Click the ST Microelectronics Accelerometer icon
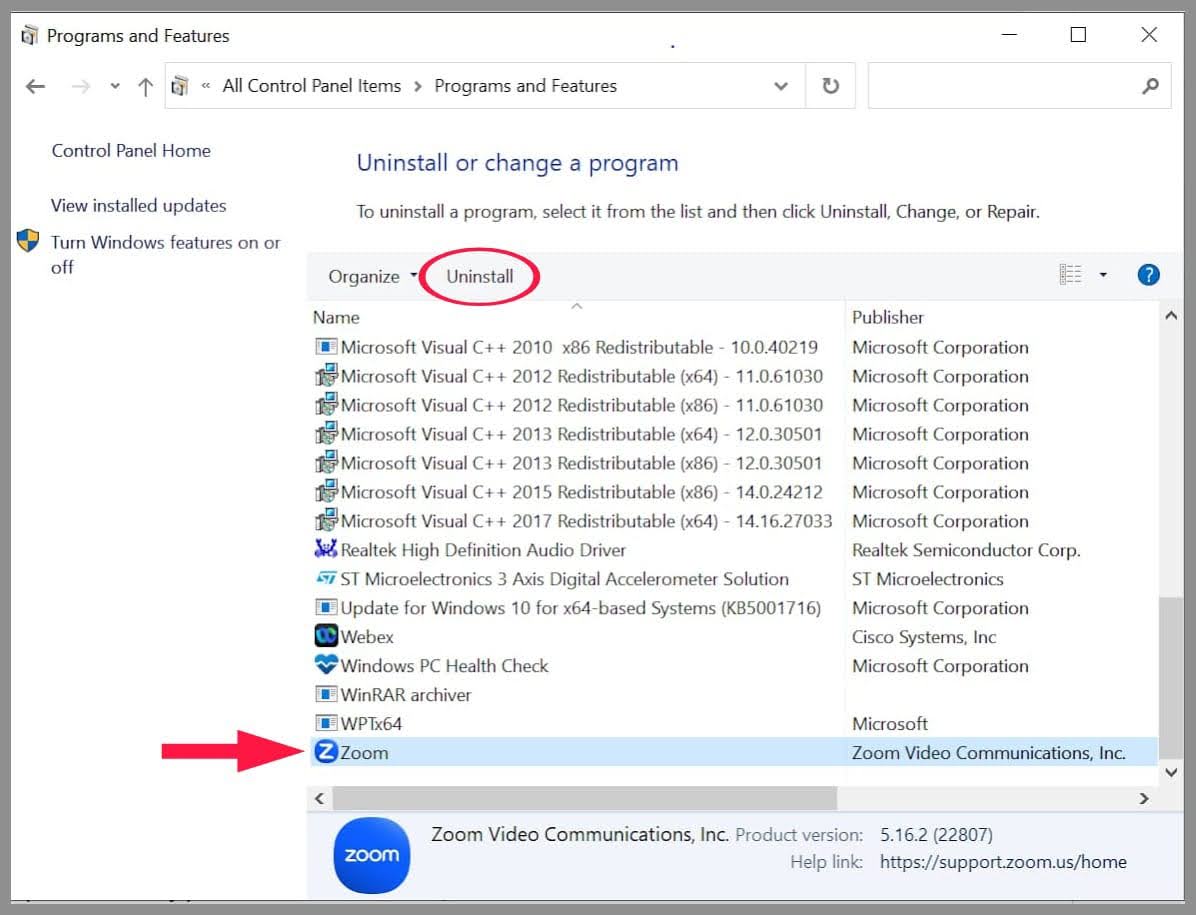1196x915 pixels. tap(327, 579)
